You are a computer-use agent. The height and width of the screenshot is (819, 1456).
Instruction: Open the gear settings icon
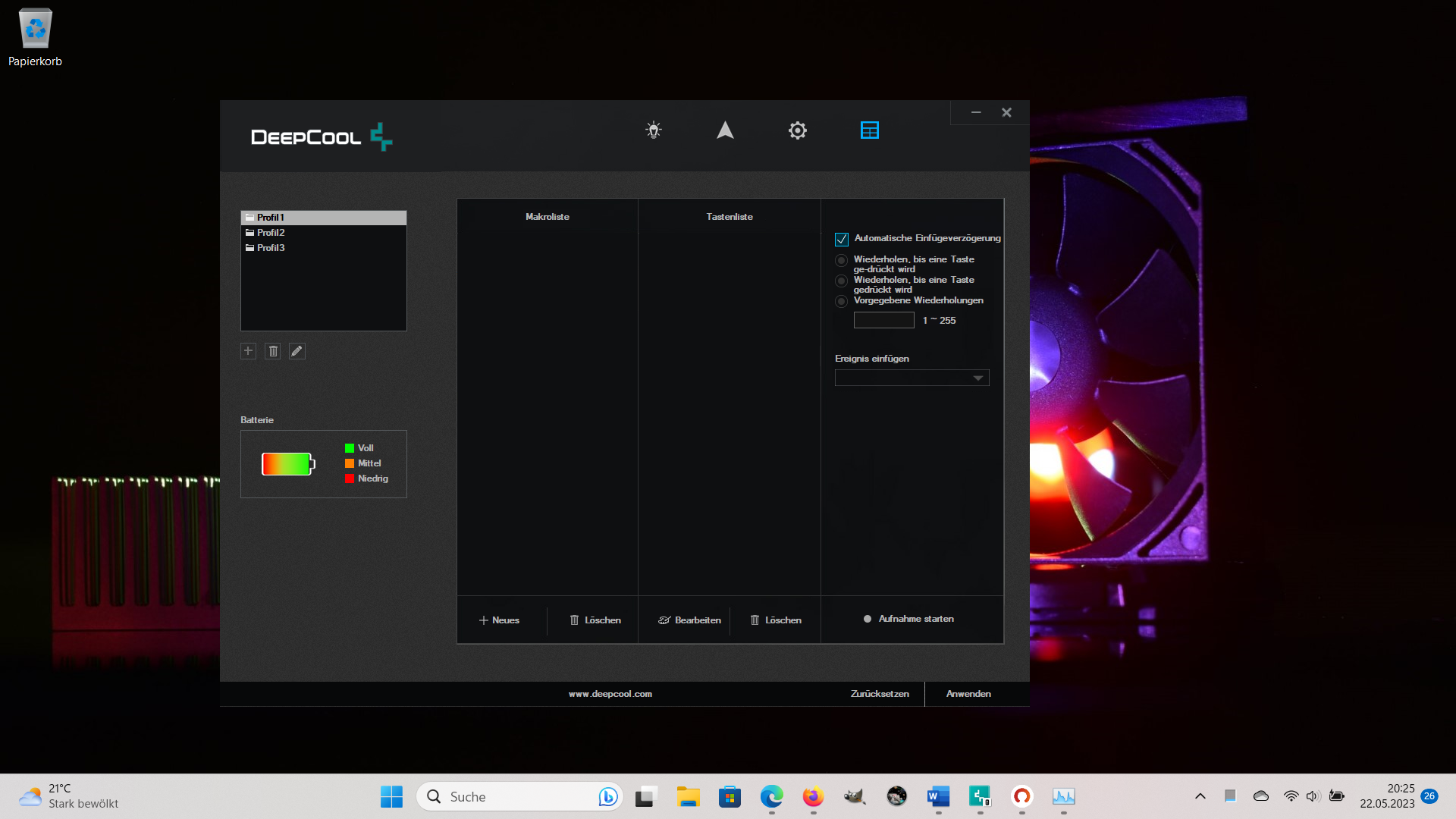797,130
